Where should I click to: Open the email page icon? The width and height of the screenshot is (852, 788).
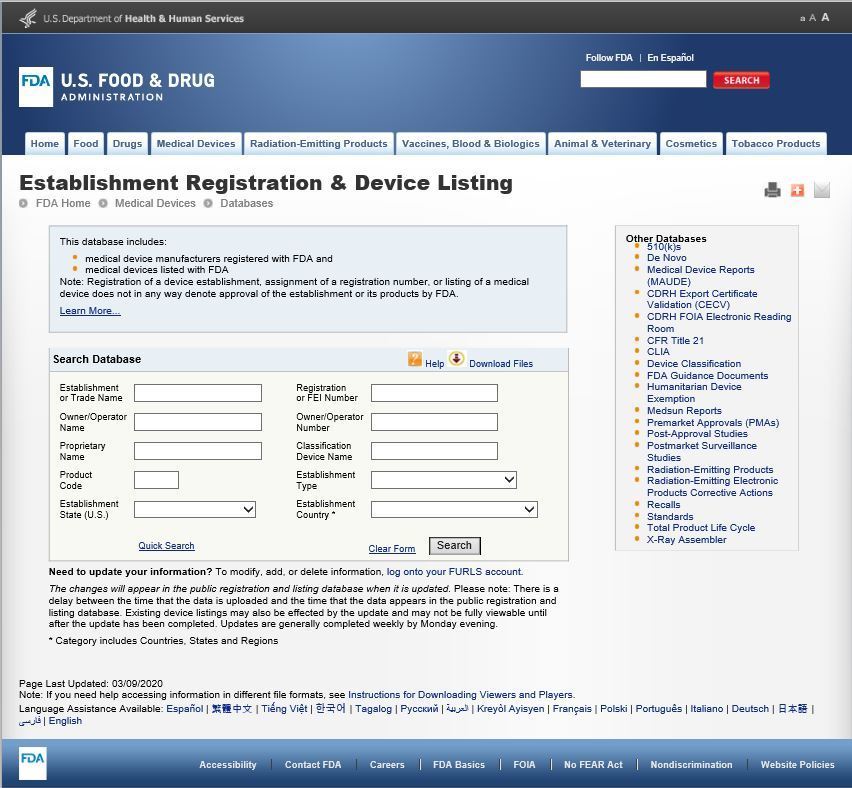(822, 189)
